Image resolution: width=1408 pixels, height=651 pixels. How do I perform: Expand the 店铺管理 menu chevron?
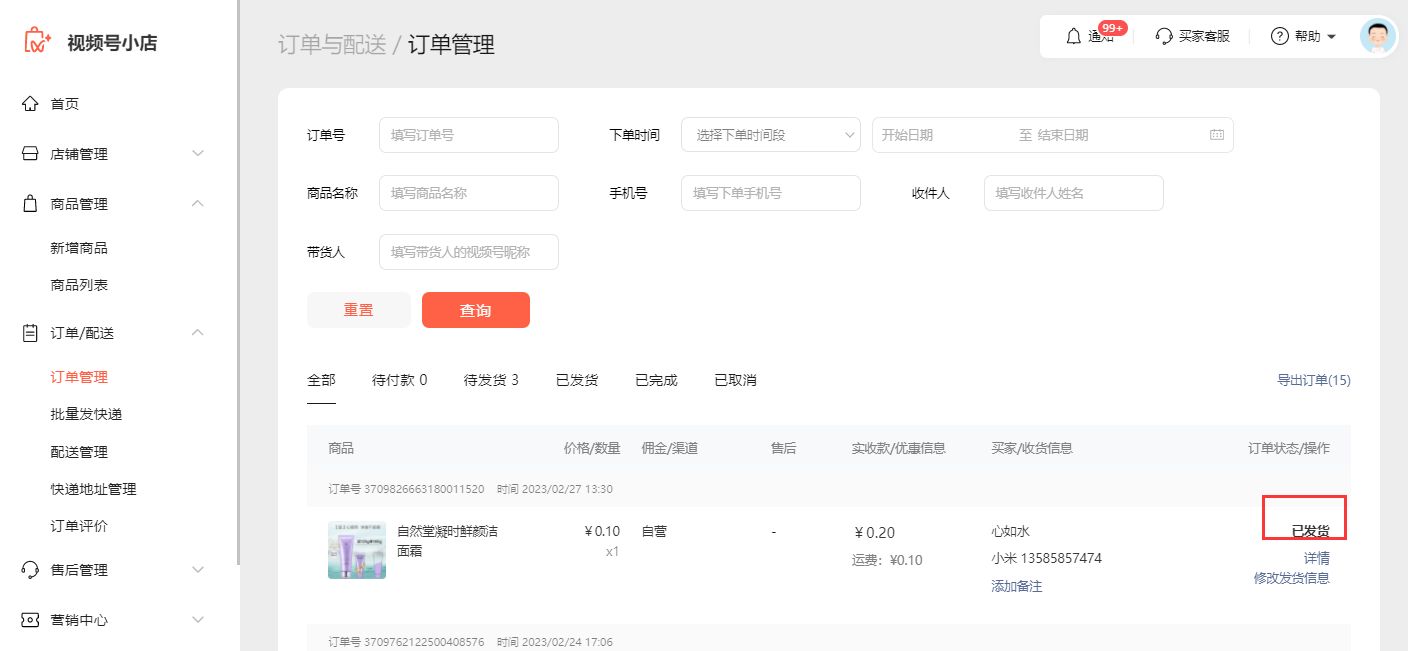(x=197, y=153)
